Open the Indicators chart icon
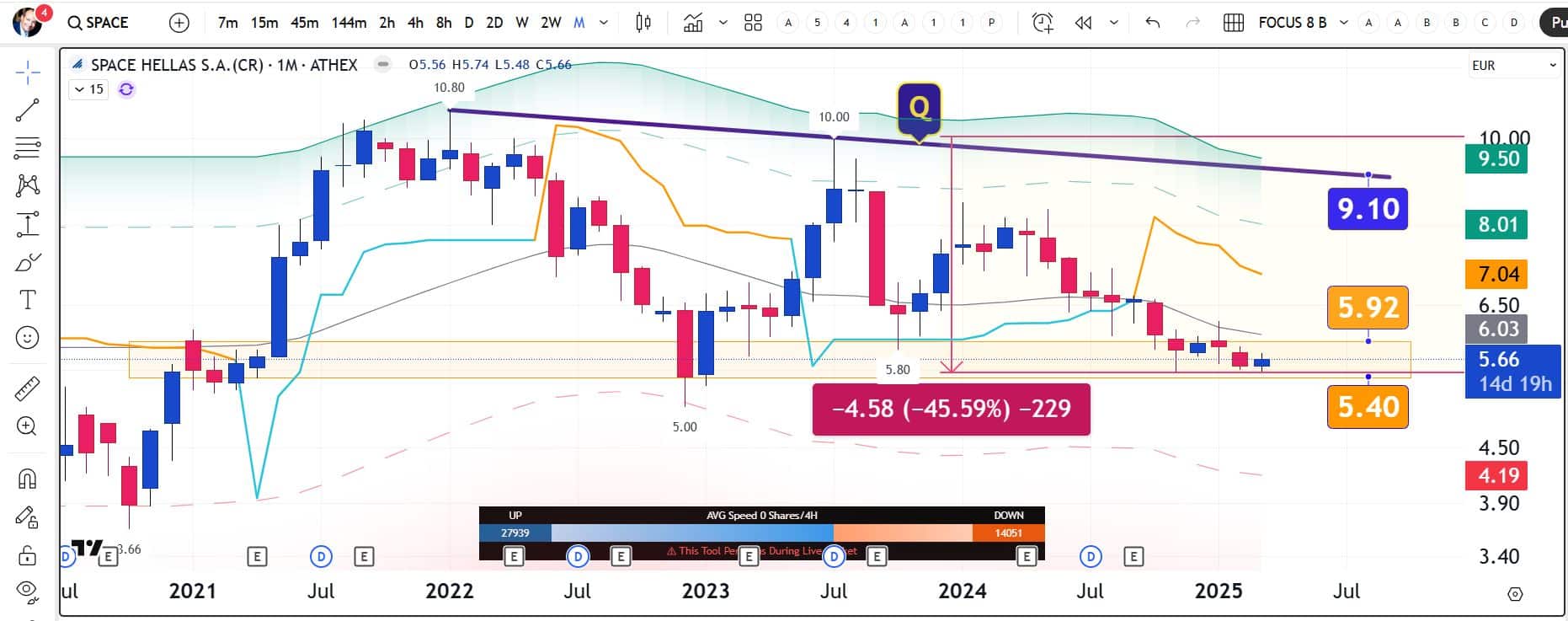Viewport: 1568px width, 621px height. [693, 23]
